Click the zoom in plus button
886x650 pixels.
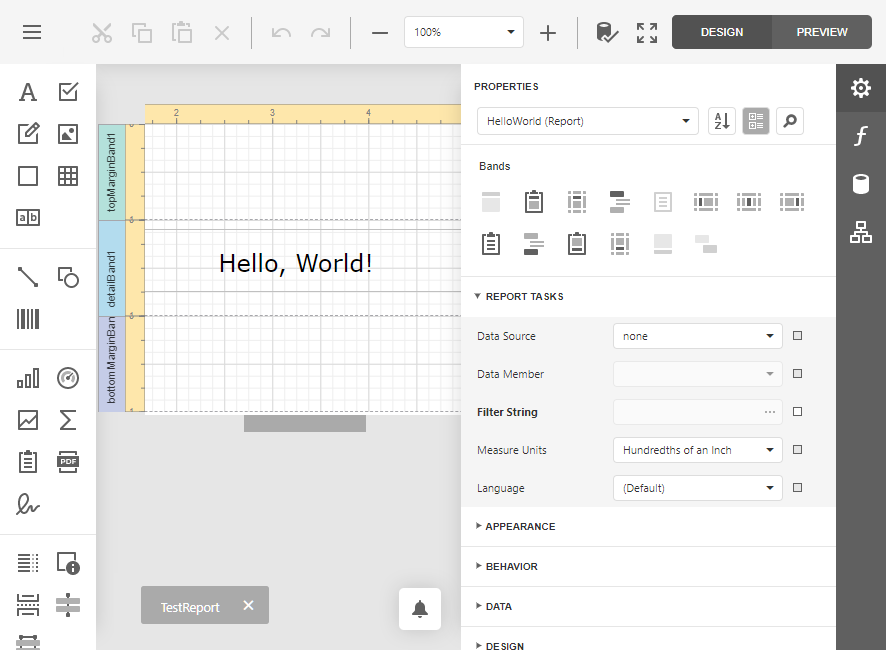click(x=548, y=32)
